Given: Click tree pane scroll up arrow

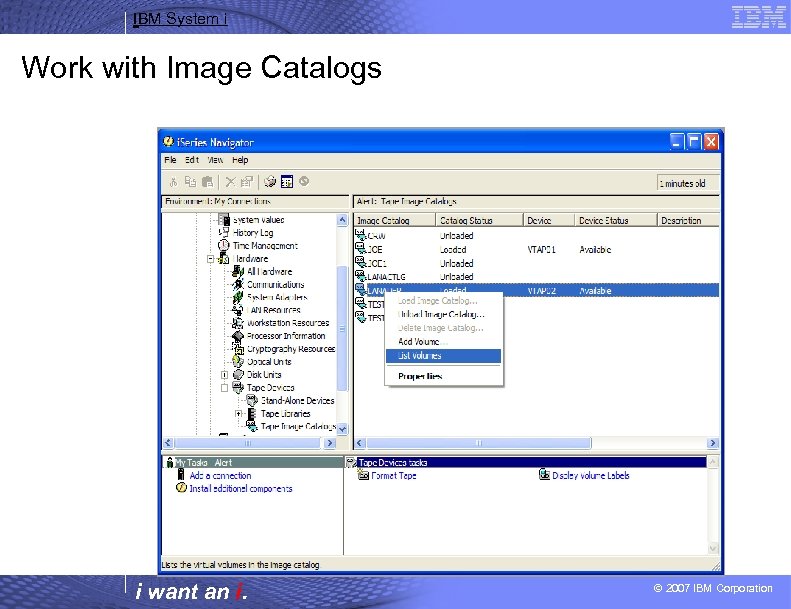Looking at the screenshot, I should click(x=342, y=220).
